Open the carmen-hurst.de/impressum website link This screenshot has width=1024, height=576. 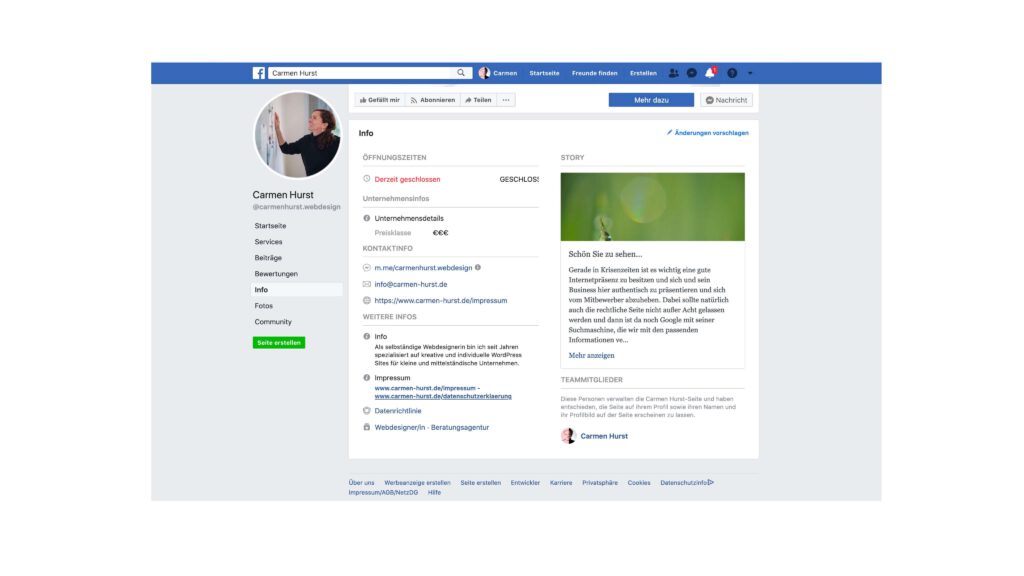click(441, 300)
